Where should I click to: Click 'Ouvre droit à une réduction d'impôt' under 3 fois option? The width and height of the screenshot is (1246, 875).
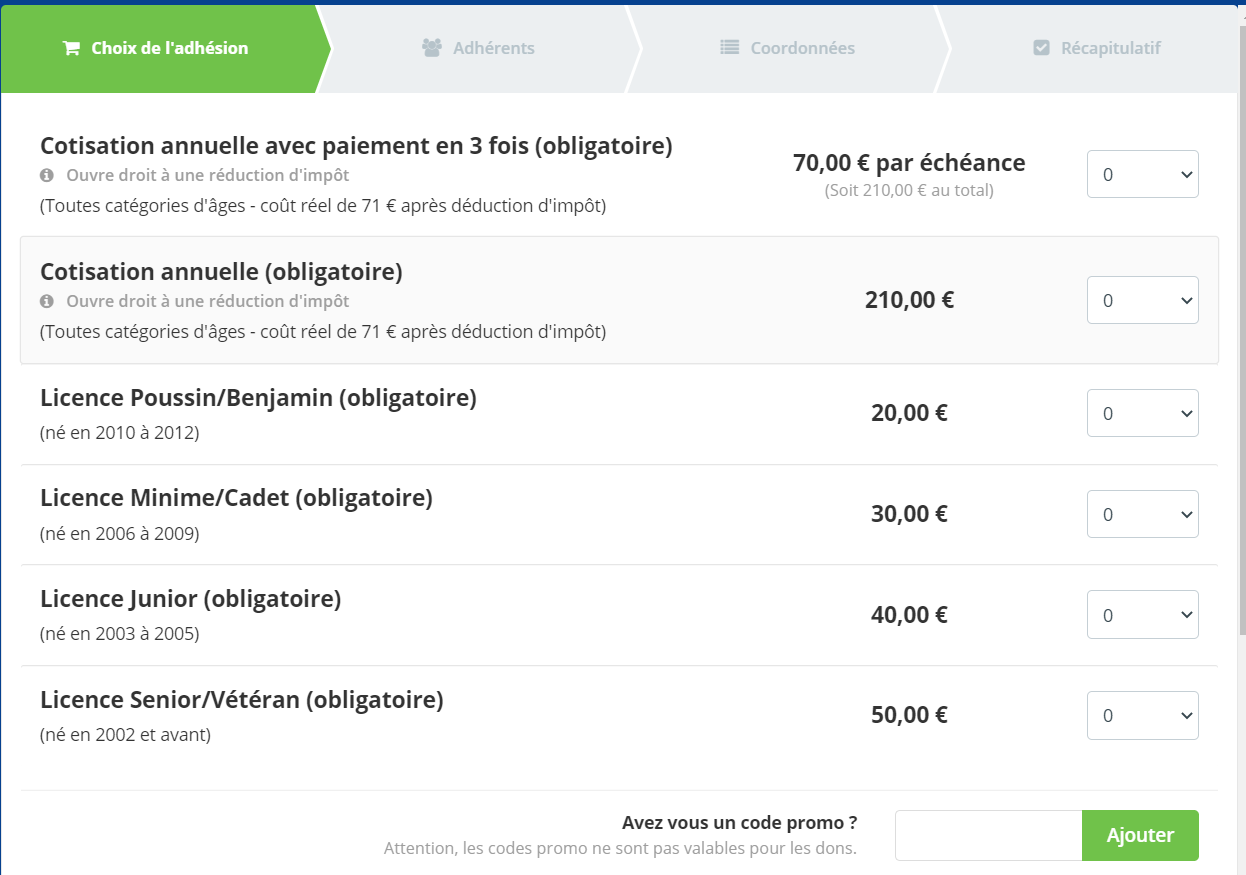coord(208,175)
